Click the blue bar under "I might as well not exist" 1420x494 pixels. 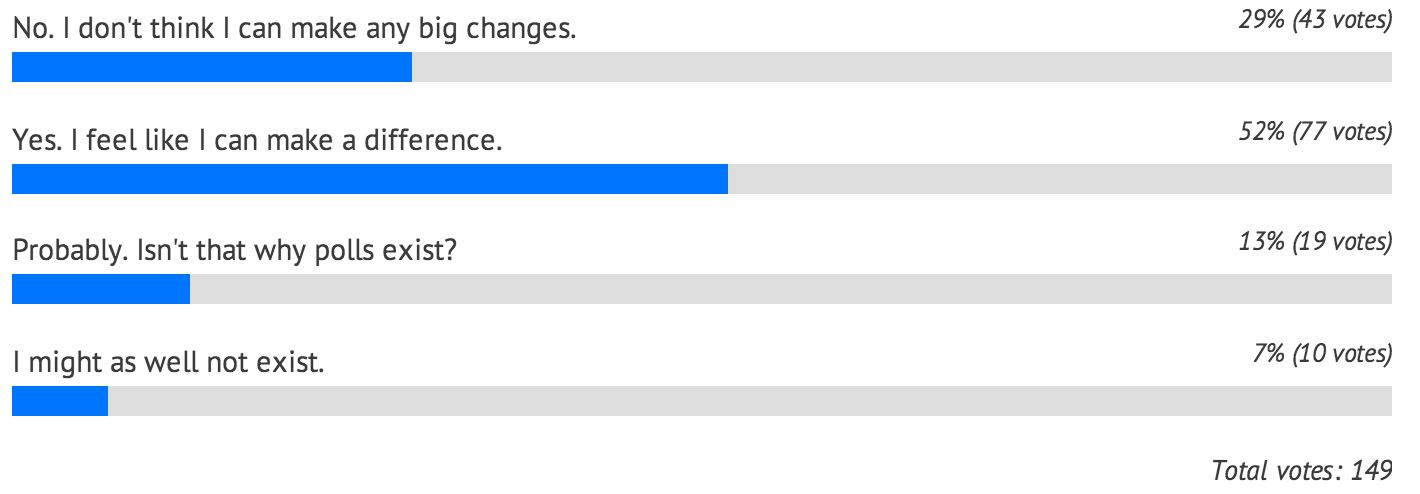(x=60, y=399)
